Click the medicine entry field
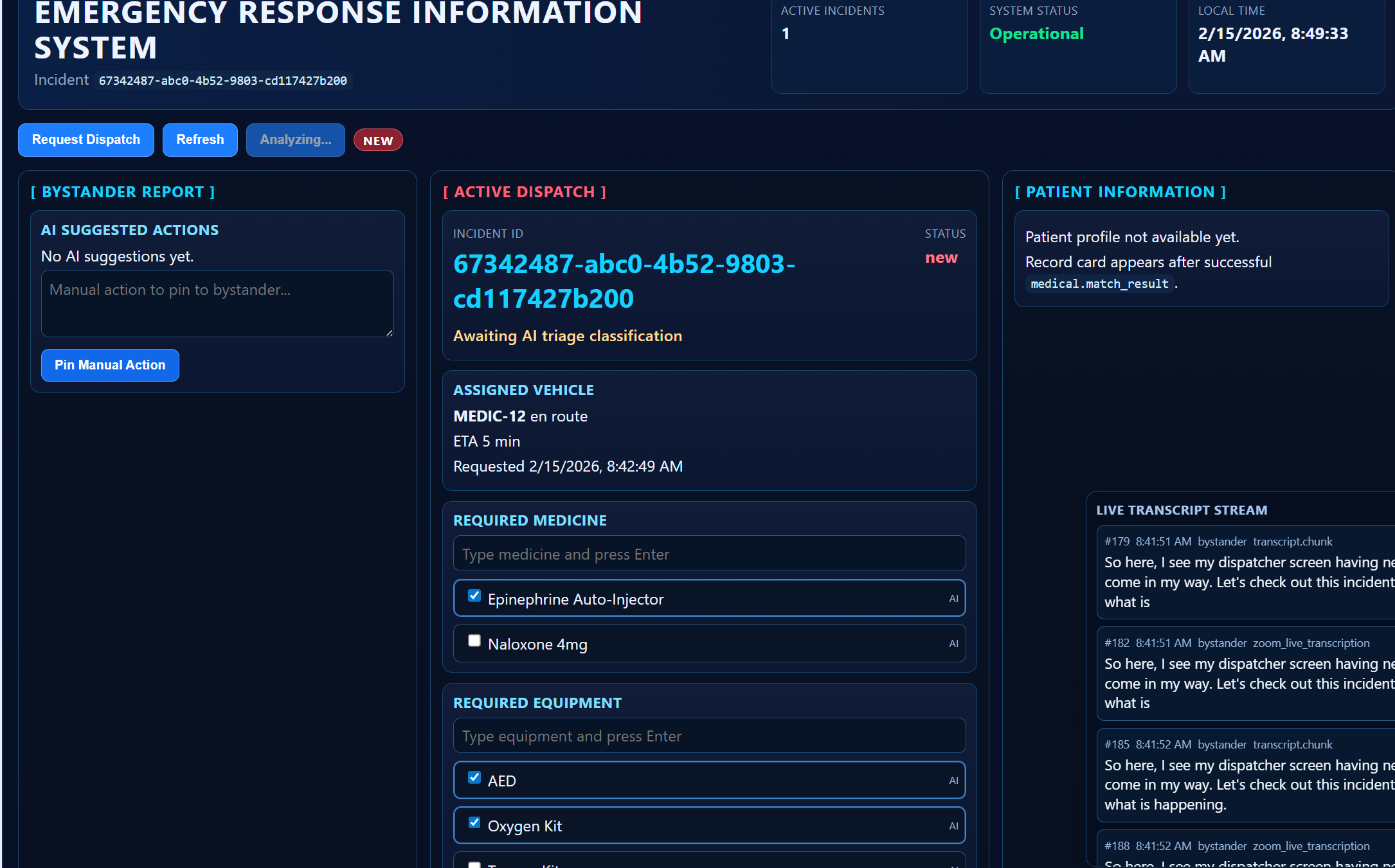The width and height of the screenshot is (1395, 868). pos(709,554)
